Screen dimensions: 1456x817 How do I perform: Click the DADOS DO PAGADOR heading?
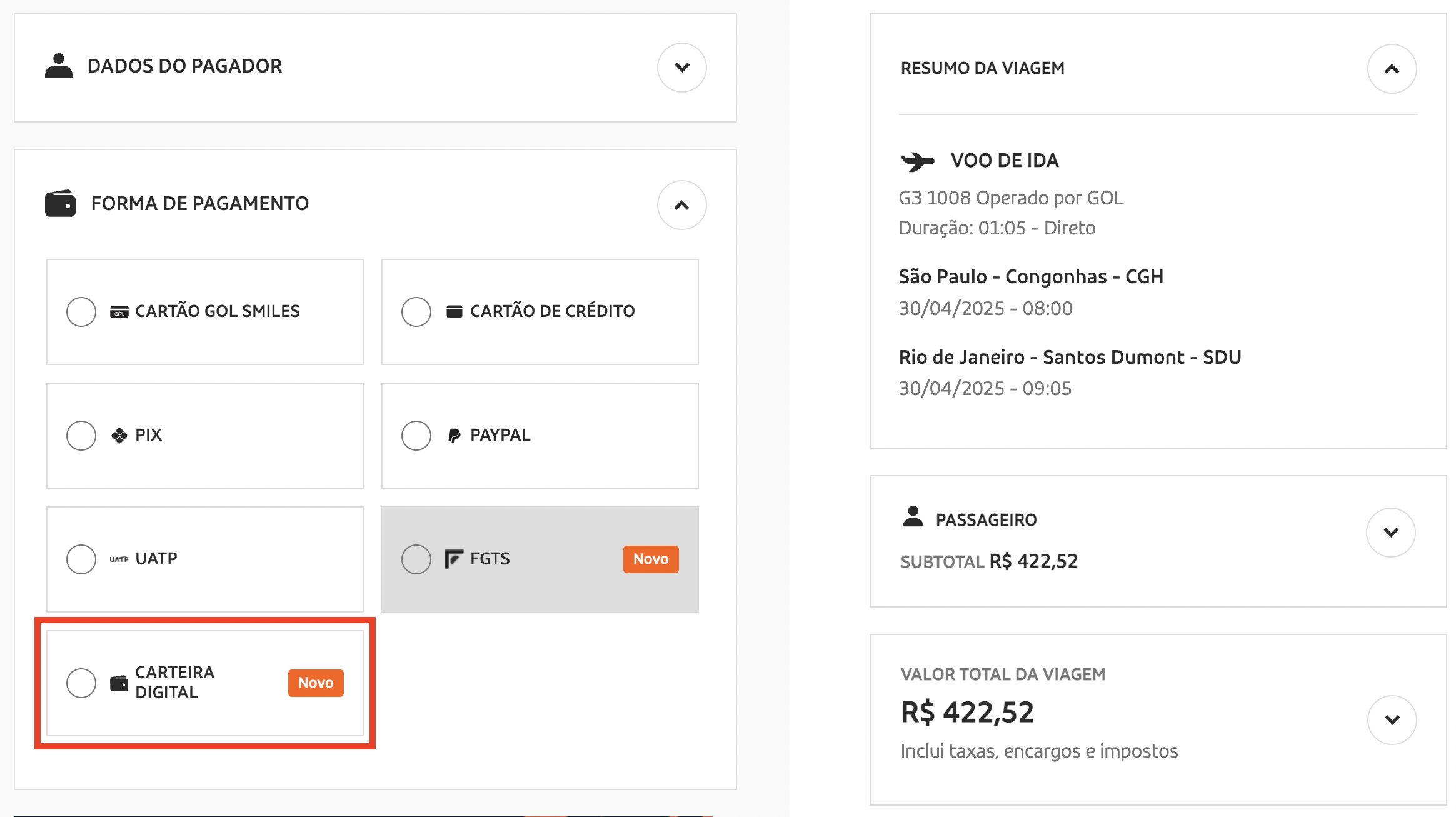click(x=184, y=66)
